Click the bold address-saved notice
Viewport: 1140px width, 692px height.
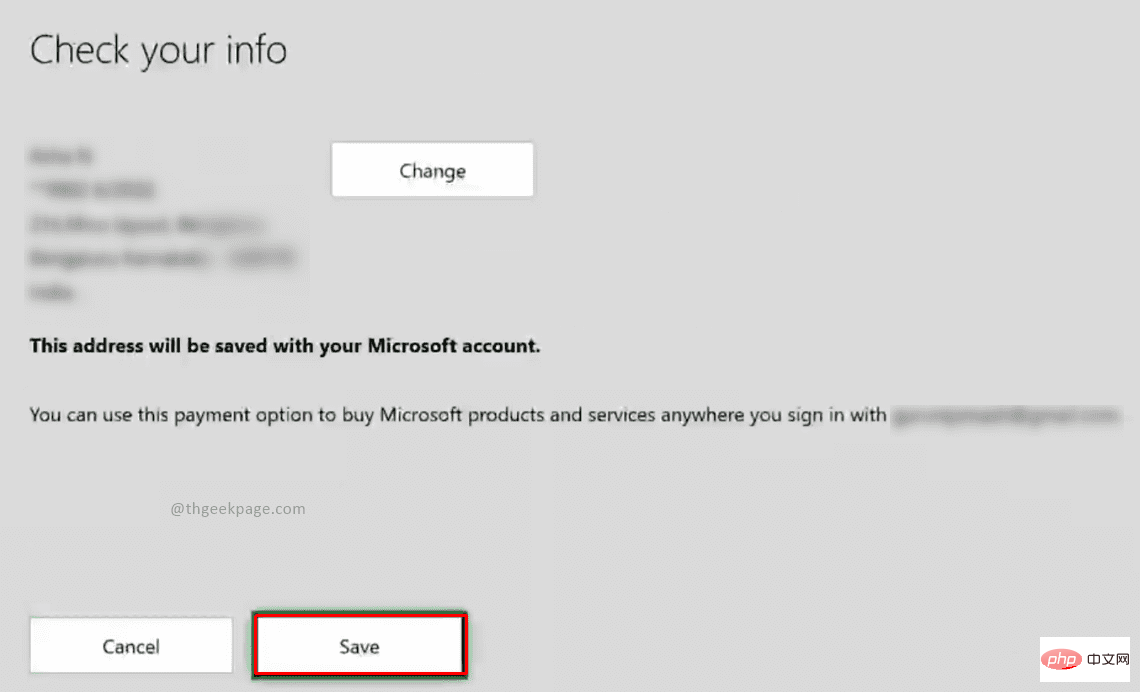[285, 347]
